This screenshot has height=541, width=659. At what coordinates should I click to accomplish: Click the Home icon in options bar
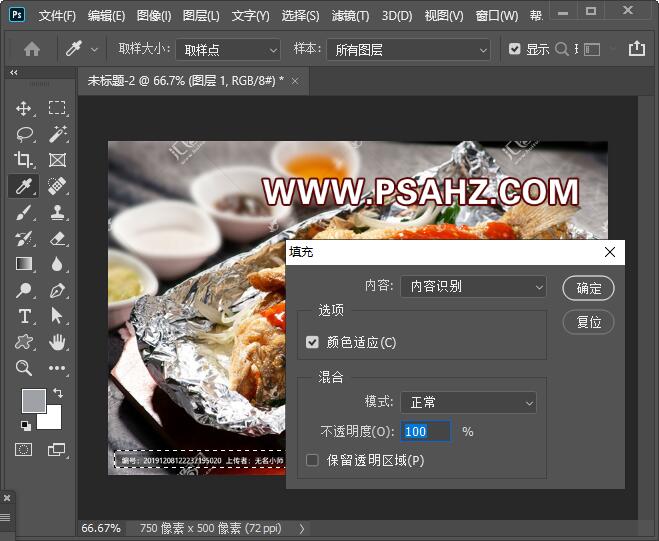tap(32, 49)
